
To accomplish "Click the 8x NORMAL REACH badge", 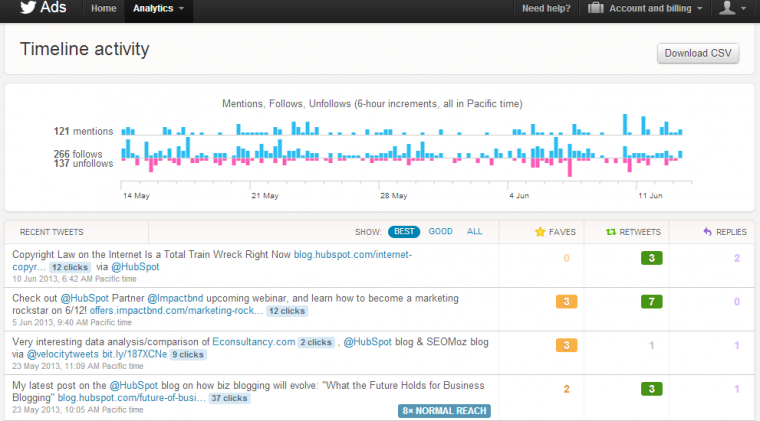I will point(444,411).
